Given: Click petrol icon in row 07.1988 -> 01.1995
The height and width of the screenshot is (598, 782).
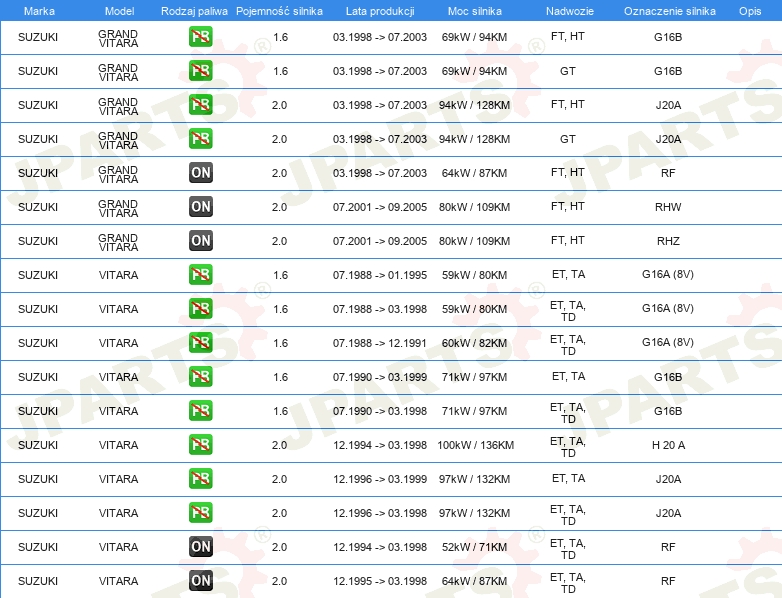Looking at the screenshot, I should (x=200, y=275).
